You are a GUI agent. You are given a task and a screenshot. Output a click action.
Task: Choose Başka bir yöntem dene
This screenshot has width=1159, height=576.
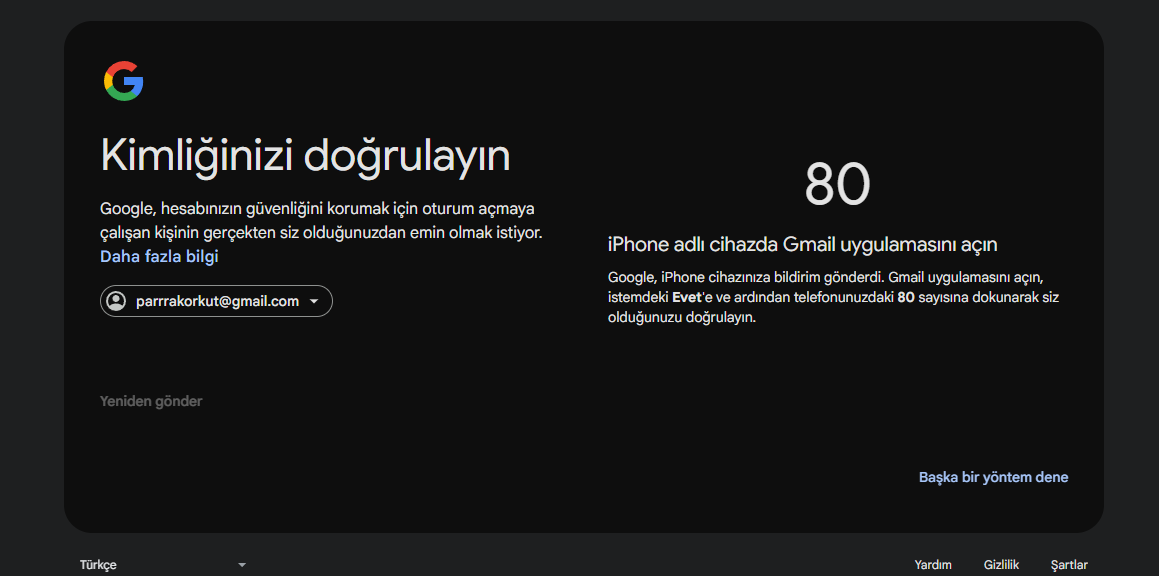pyautogui.click(x=993, y=478)
